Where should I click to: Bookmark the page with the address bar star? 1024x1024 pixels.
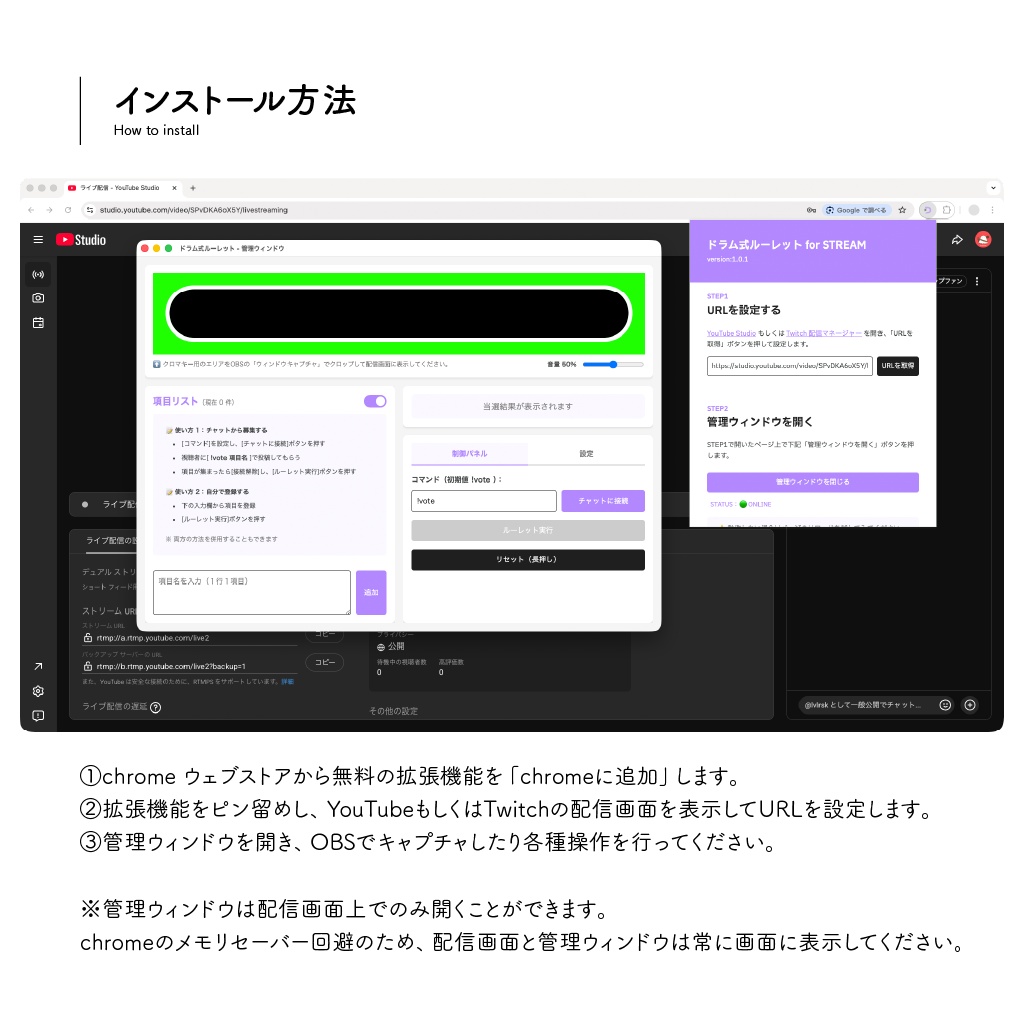[x=902, y=210]
